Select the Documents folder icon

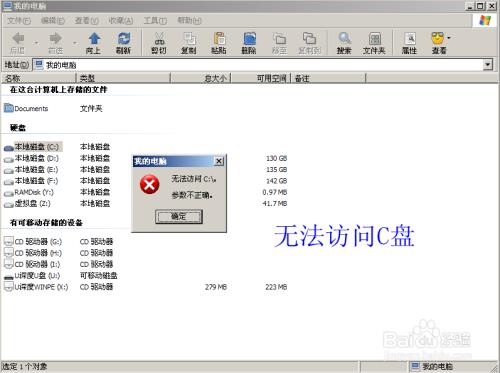[x=9, y=108]
